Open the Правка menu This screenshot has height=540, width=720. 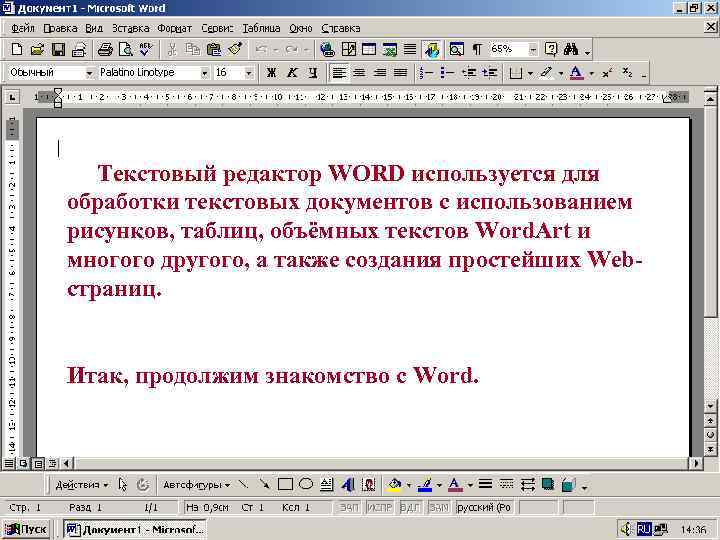pos(60,28)
